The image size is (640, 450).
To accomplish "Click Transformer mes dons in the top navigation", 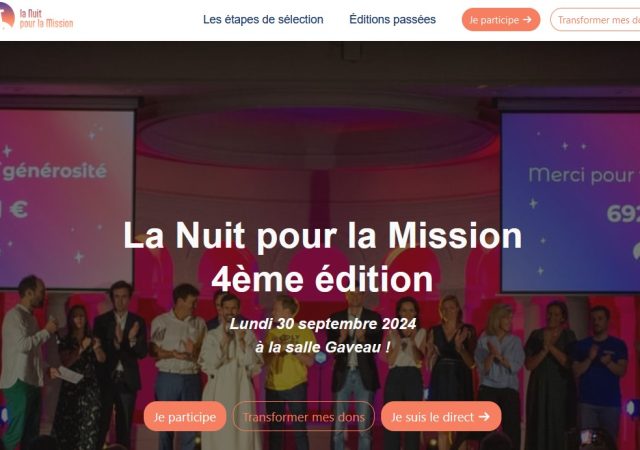I will tap(597, 20).
